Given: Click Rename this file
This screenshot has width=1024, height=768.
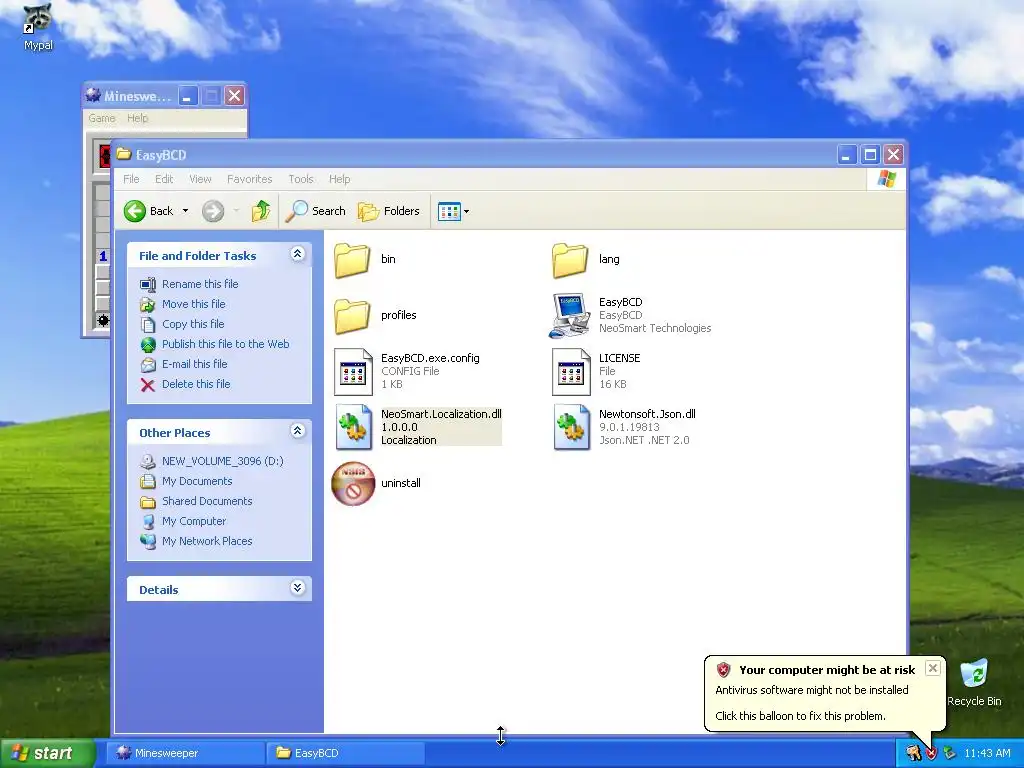Looking at the screenshot, I should point(200,284).
